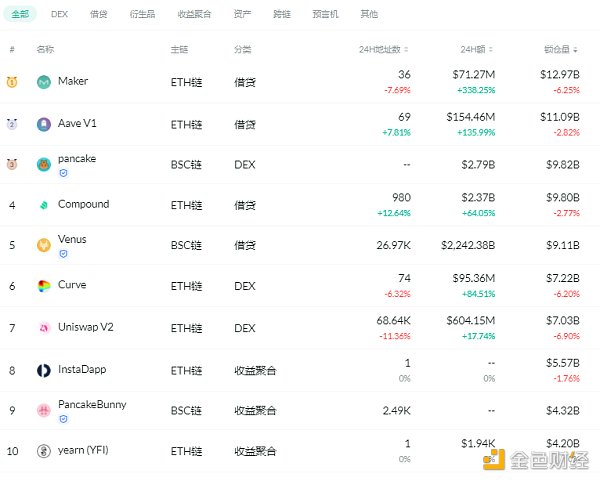This screenshot has height=481, width=600.
Task: Click the bronze rank 3 medal icon
Action: (12, 164)
